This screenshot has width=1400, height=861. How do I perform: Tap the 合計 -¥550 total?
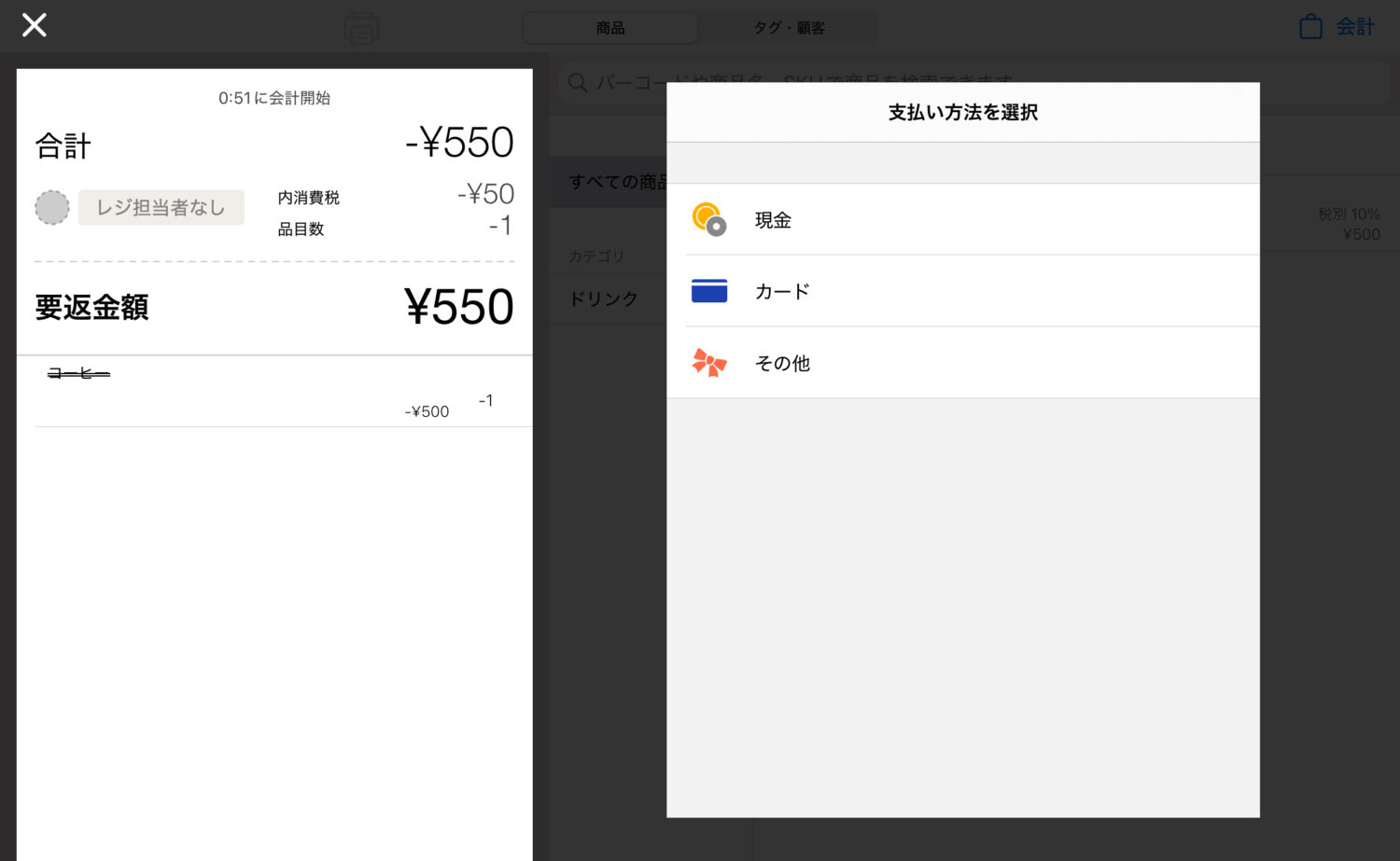[x=458, y=143]
